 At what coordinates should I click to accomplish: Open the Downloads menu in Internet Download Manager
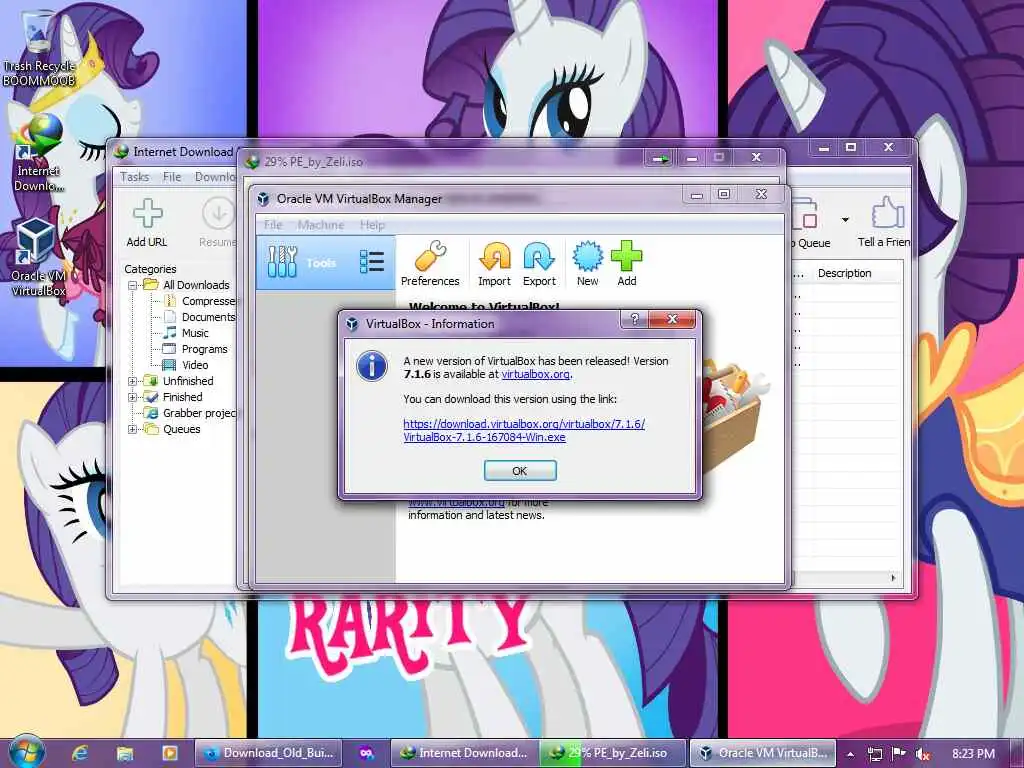[215, 177]
